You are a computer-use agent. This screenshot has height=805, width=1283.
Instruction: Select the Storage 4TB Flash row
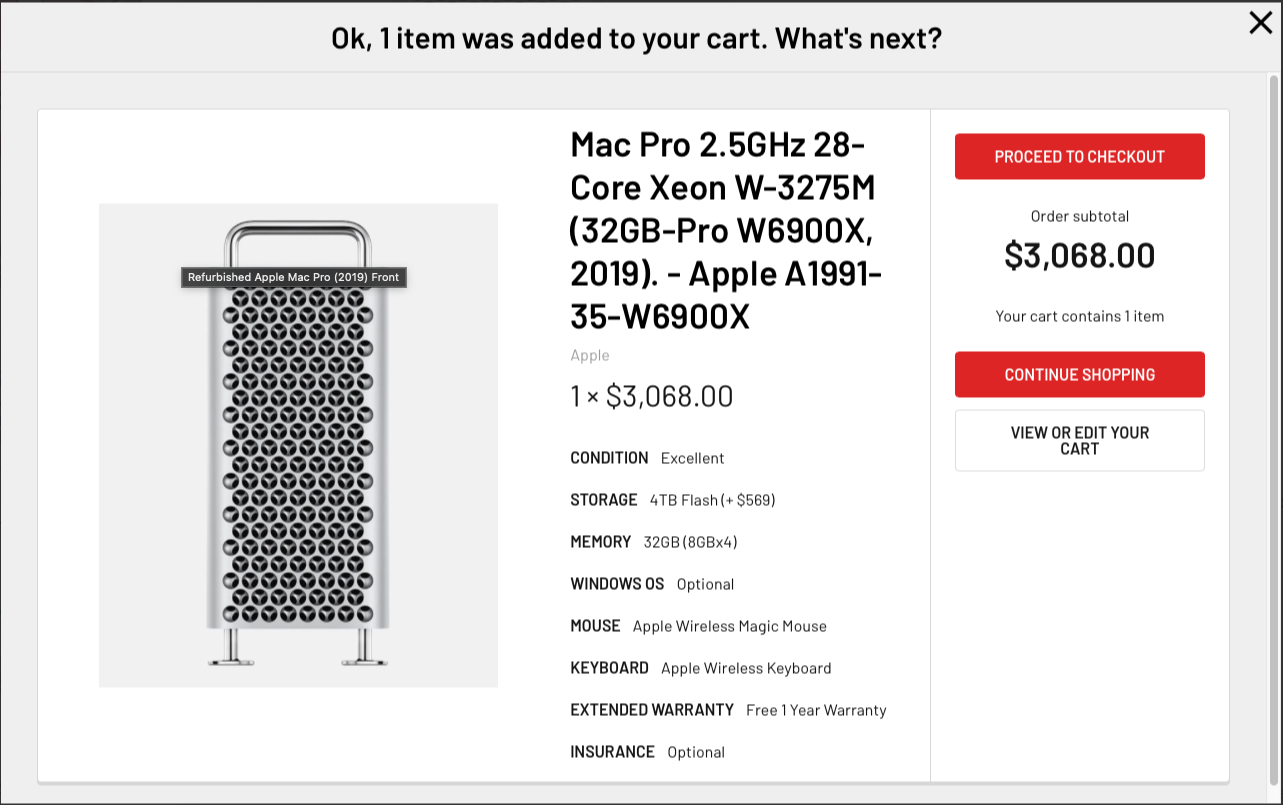pyautogui.click(x=672, y=500)
